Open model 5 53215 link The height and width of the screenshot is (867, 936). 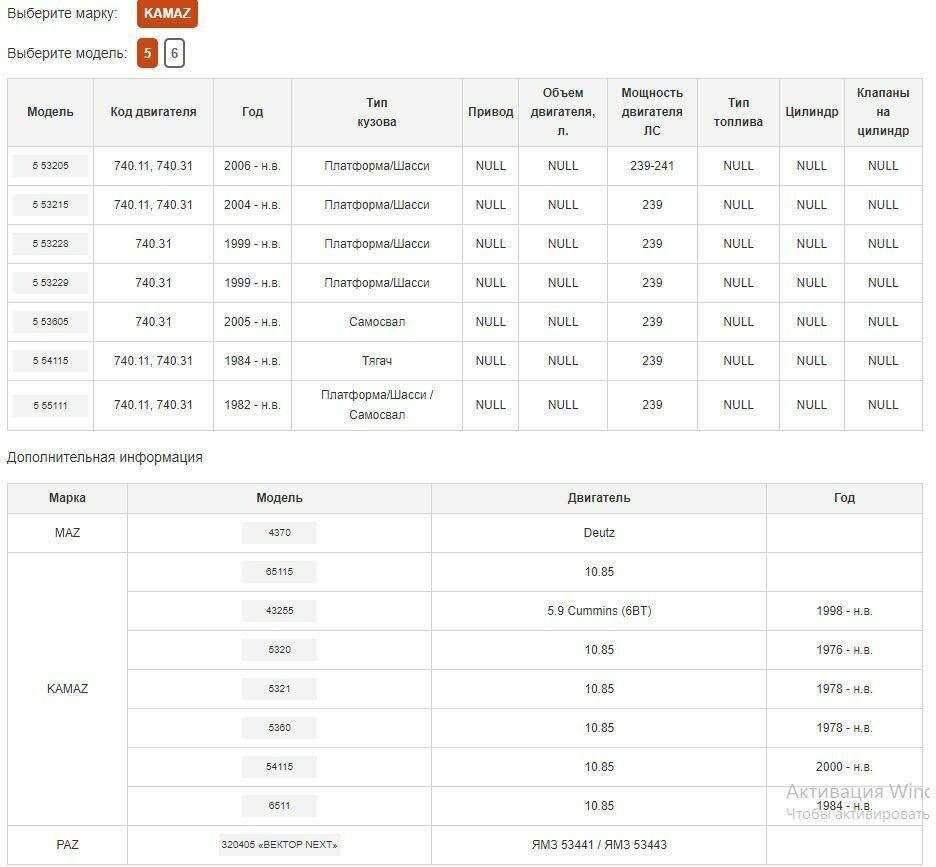50,205
